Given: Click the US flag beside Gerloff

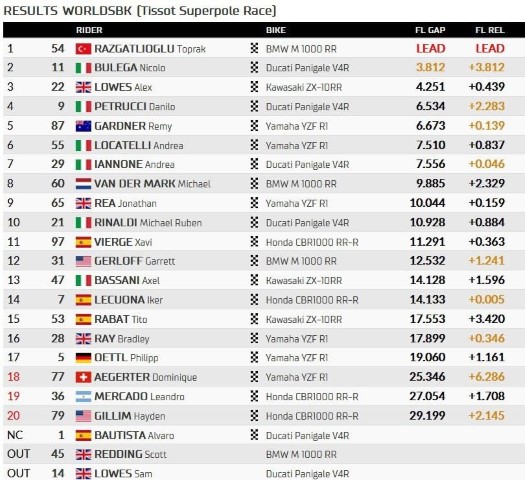Looking at the screenshot, I should click(83, 261).
